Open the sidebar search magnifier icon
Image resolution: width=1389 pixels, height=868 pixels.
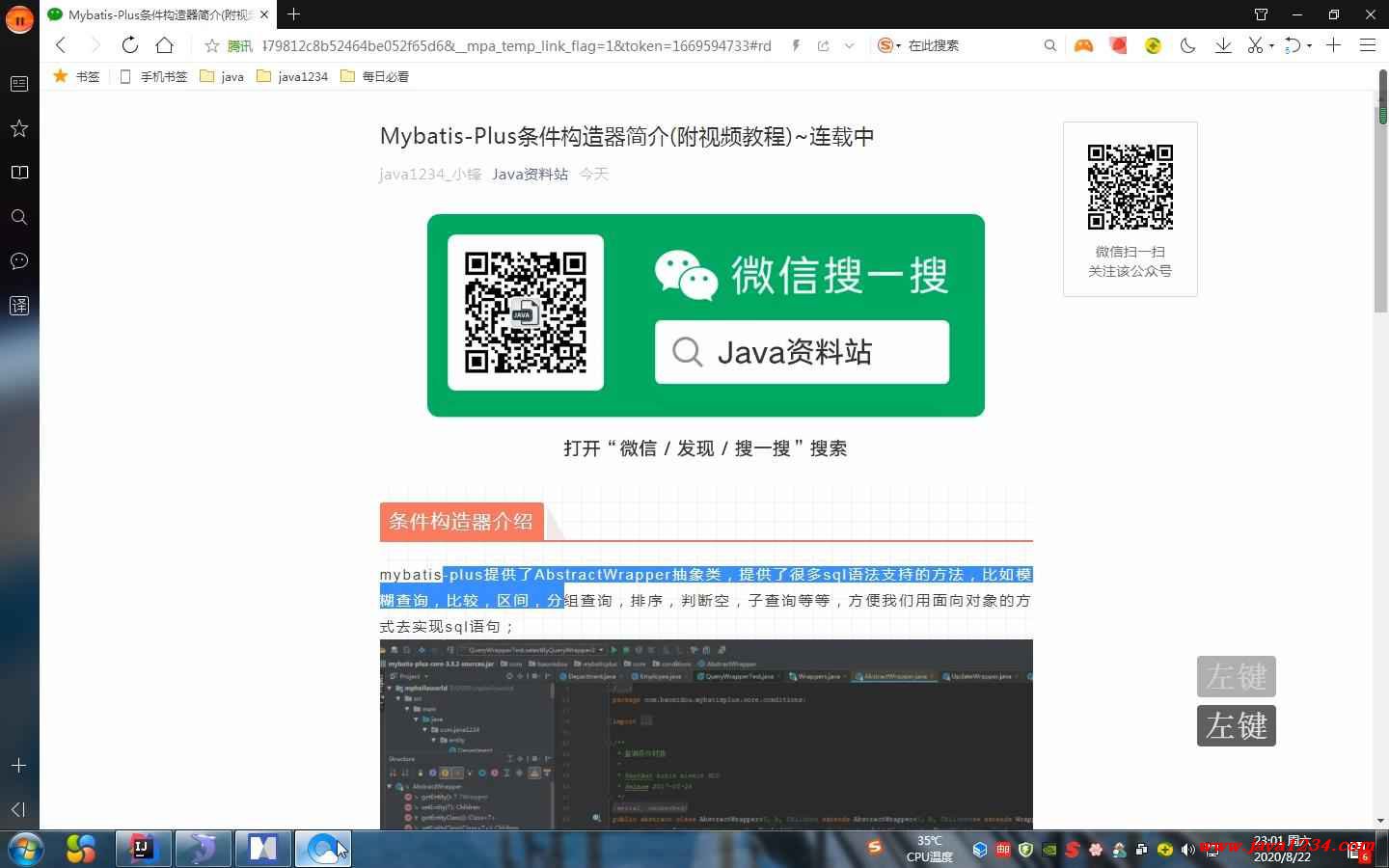tap(18, 217)
